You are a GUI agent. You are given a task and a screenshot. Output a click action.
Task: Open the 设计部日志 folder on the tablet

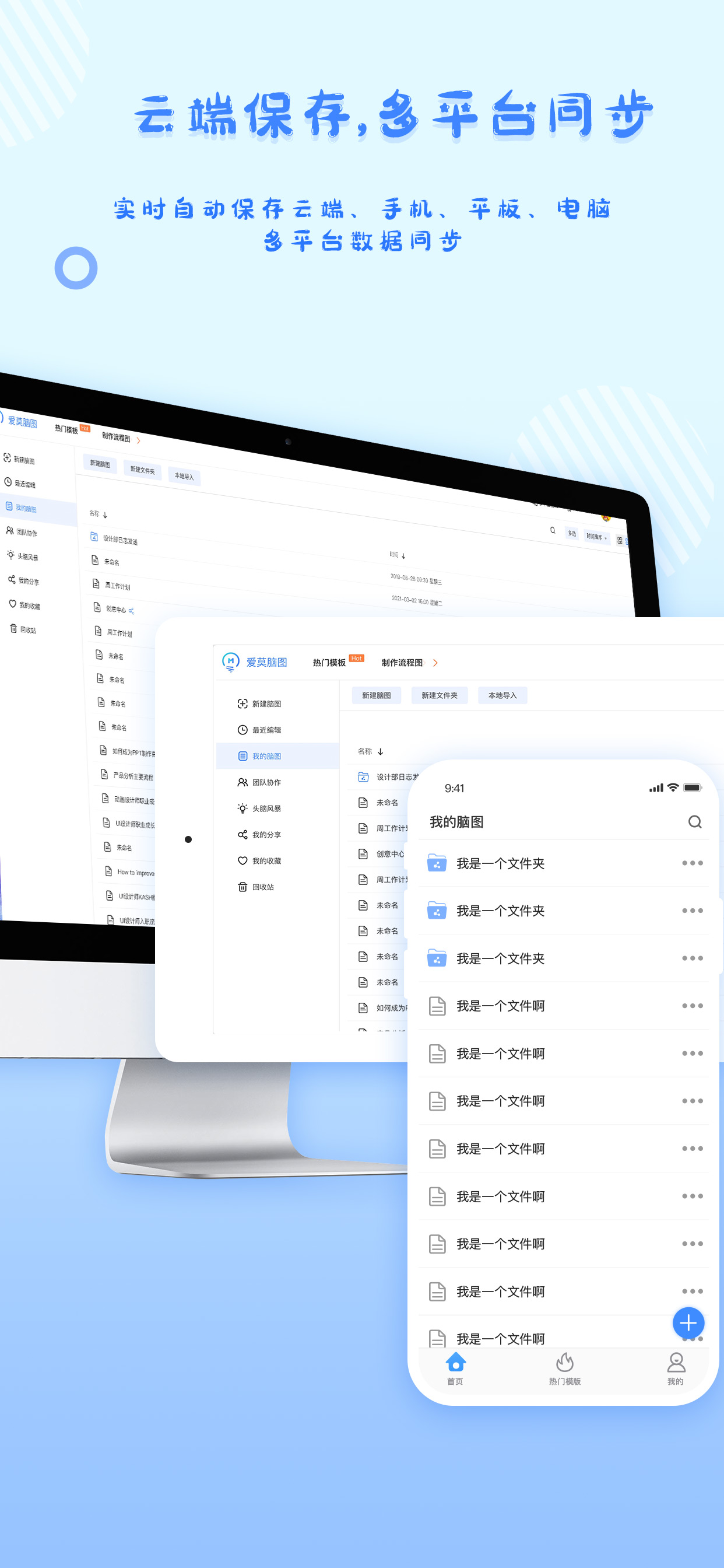click(389, 776)
